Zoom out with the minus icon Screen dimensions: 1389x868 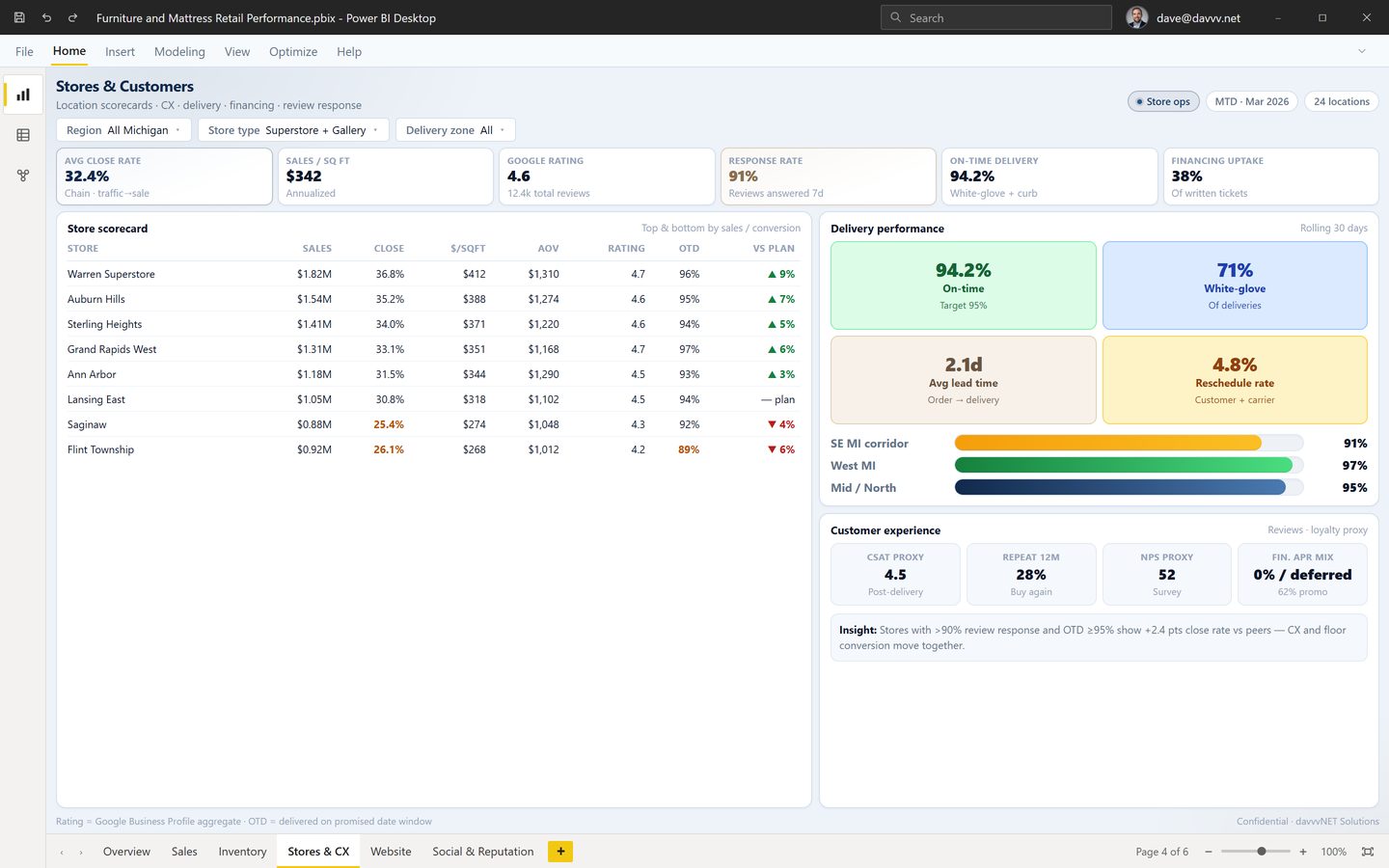click(x=1209, y=852)
